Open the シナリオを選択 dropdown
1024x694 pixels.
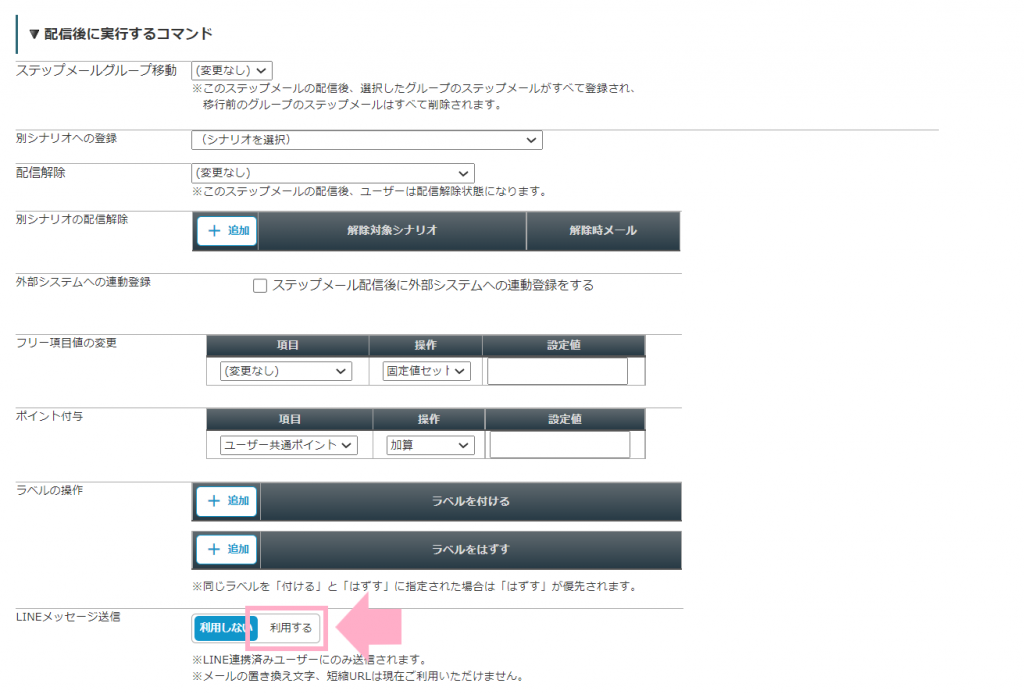pos(366,140)
